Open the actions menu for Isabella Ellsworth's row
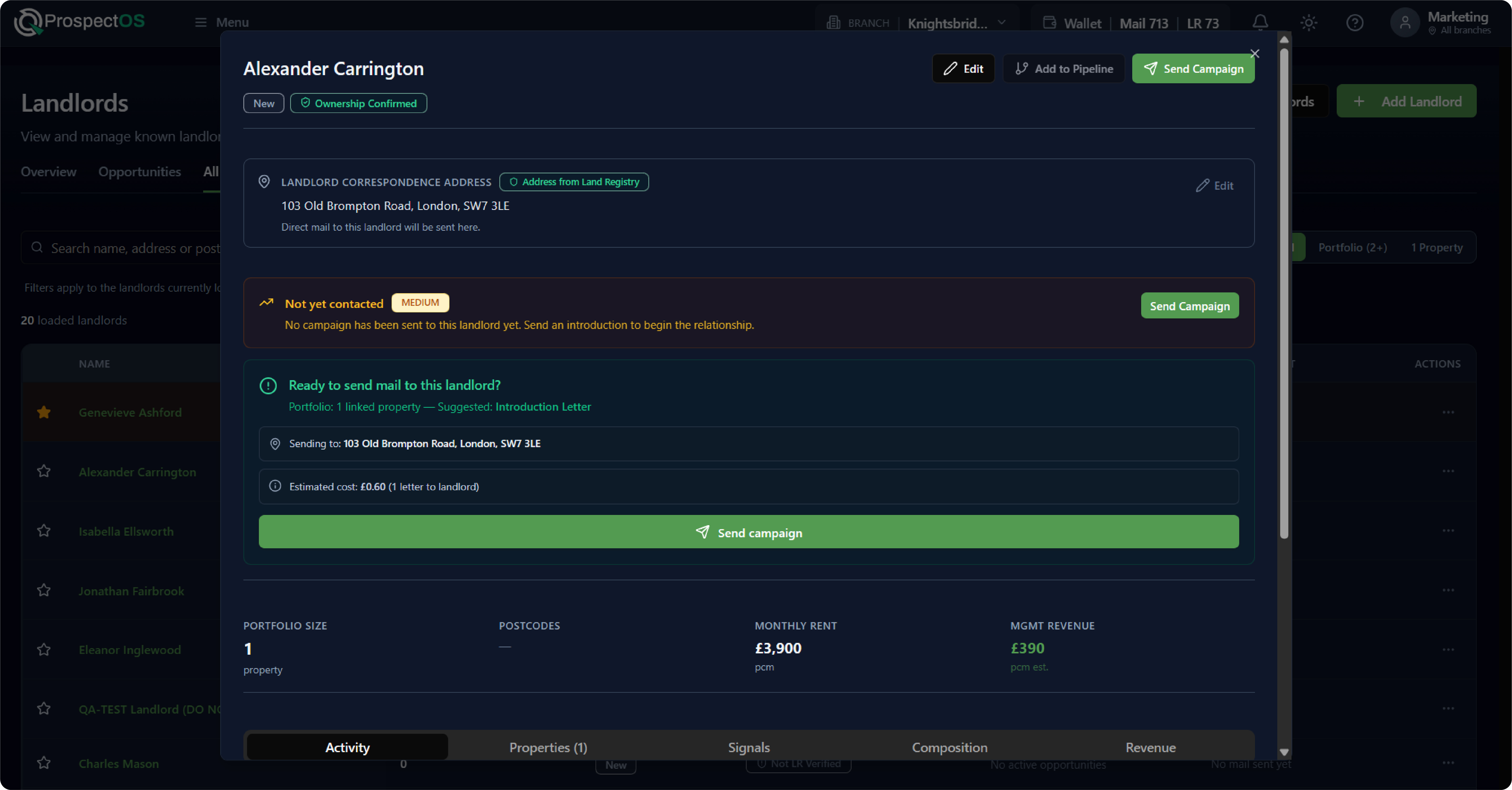Screen dimensions: 1512x790 click(1449, 531)
